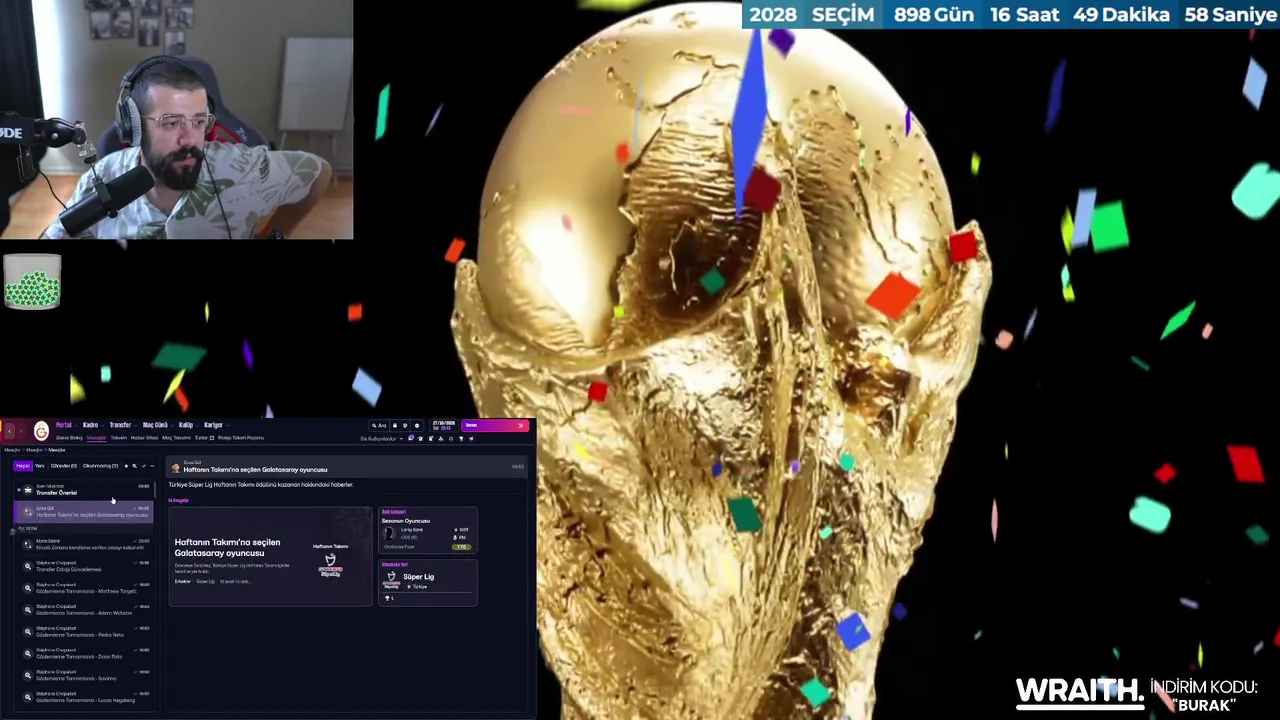Open the Haftanın Takımı news article card
Viewport: 1280px width, 720px height.
270,556
